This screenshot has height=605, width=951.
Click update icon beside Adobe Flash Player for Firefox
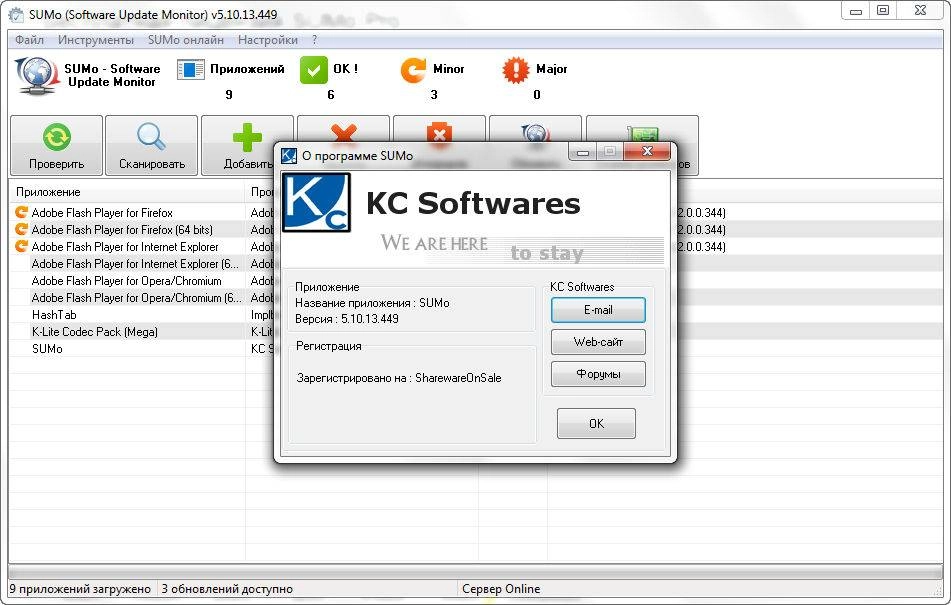coord(21,212)
